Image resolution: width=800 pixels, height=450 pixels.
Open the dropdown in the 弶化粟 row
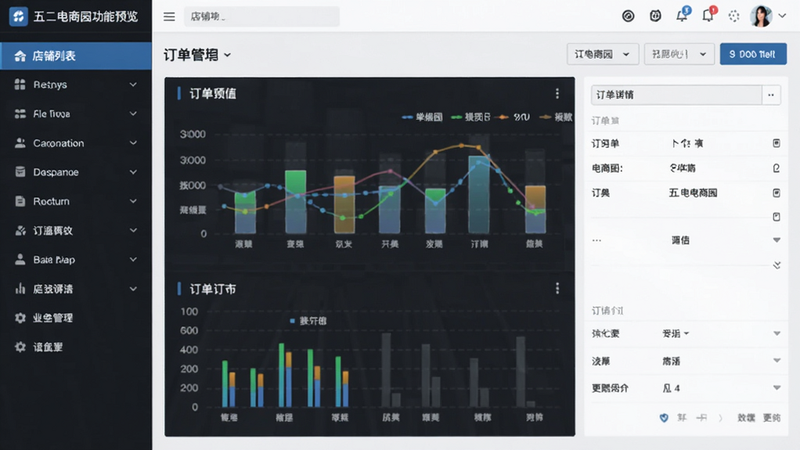(777, 333)
